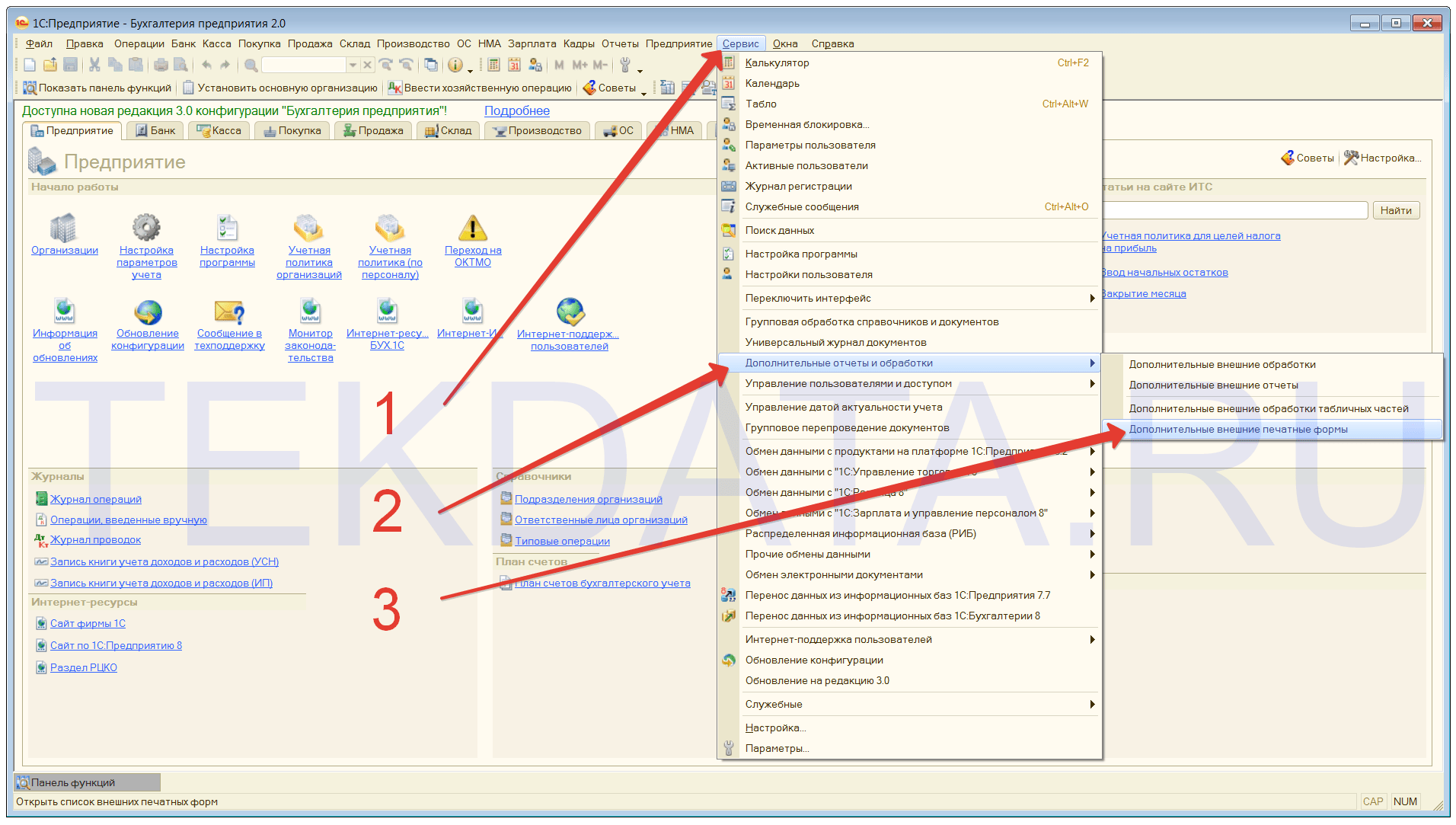Click the Найти button
Screen dimensions: 1456x825
point(1396,210)
